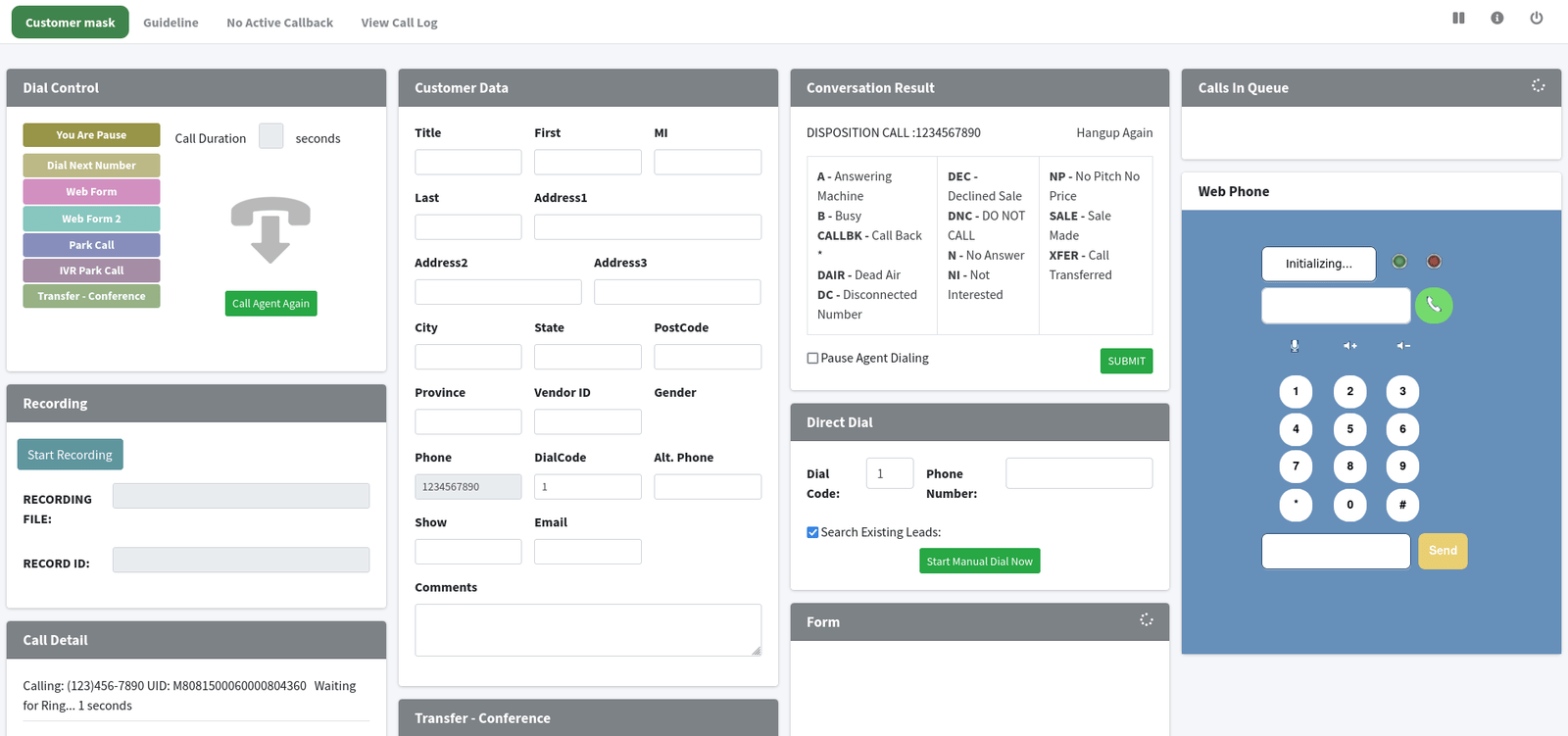Increase Web Phone volume

[x=1349, y=346]
